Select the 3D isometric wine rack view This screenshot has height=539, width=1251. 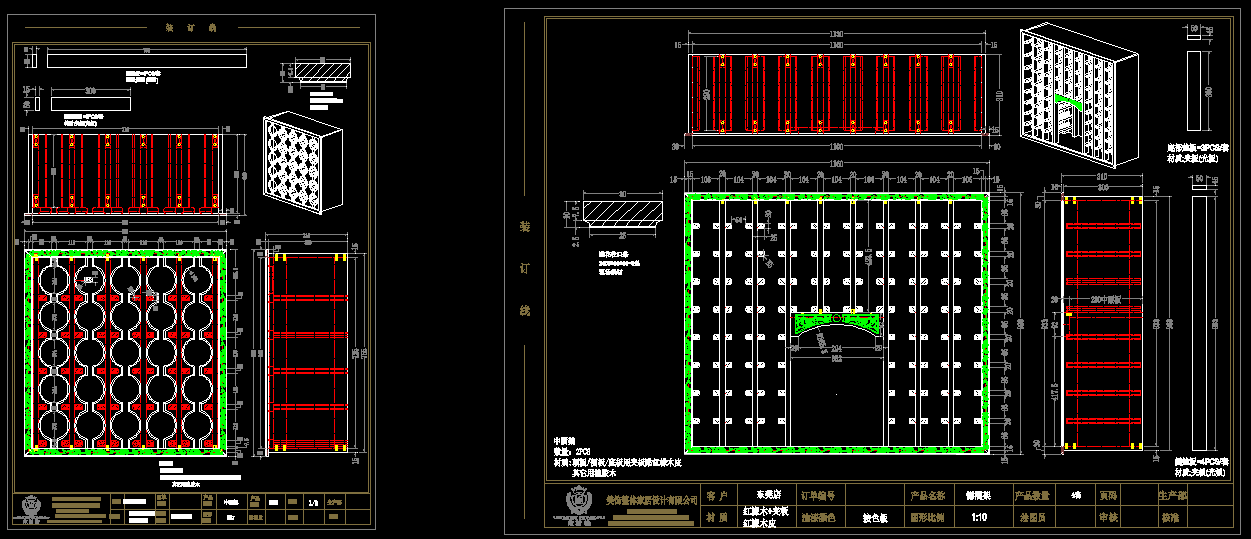click(x=303, y=163)
